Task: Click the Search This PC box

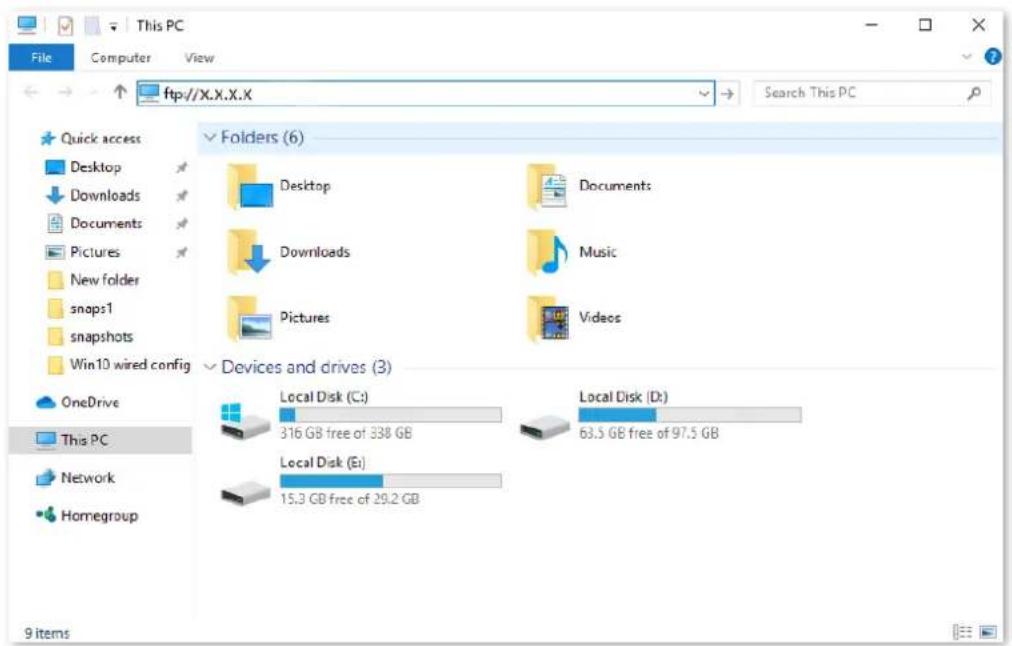Action: [x=873, y=94]
